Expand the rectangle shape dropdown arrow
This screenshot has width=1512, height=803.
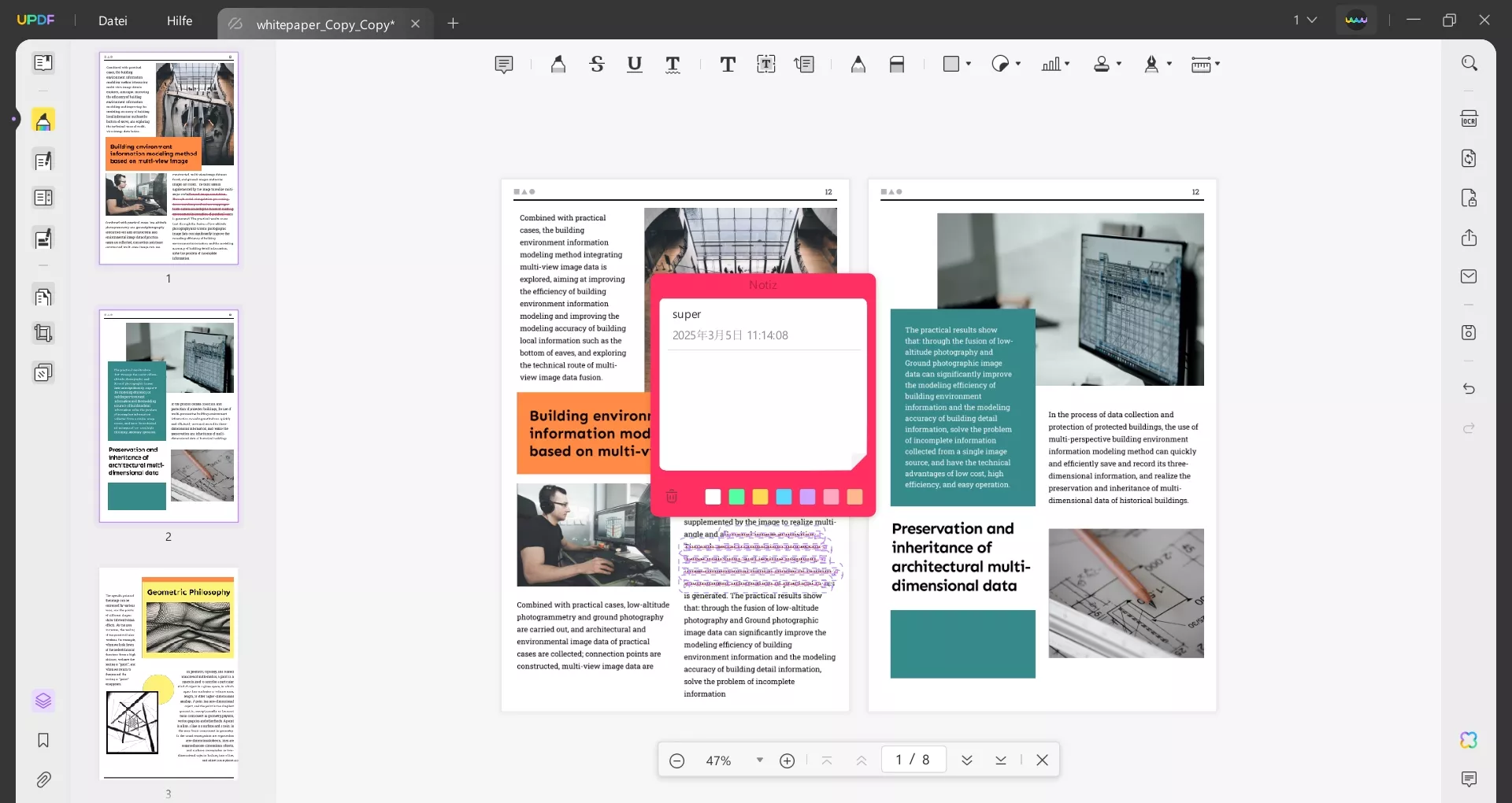969,64
